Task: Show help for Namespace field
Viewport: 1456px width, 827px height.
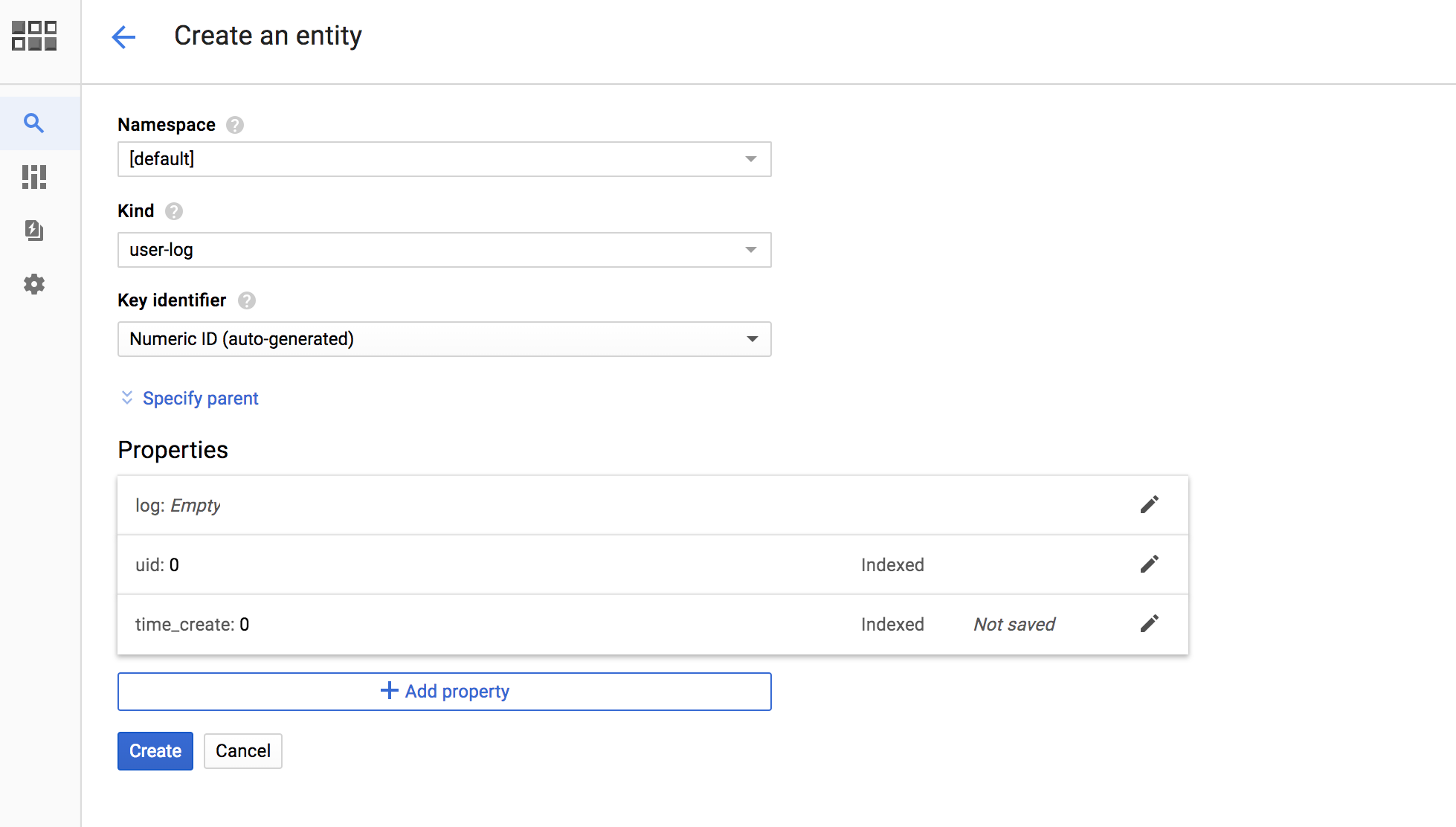Action: 235,125
